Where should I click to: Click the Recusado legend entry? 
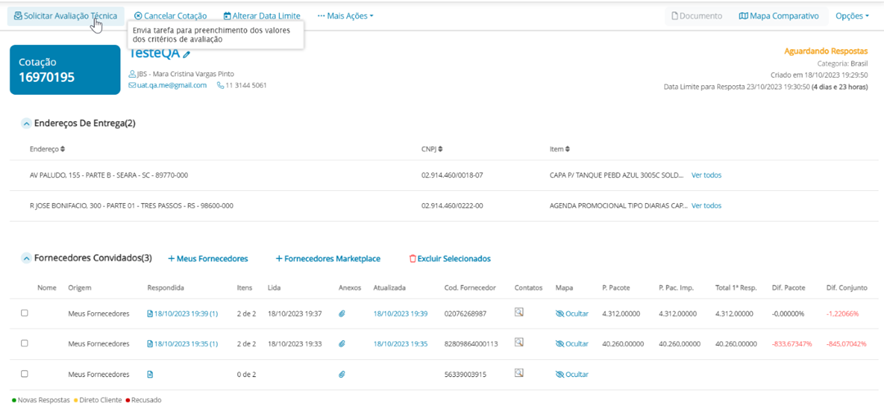tap(144, 400)
